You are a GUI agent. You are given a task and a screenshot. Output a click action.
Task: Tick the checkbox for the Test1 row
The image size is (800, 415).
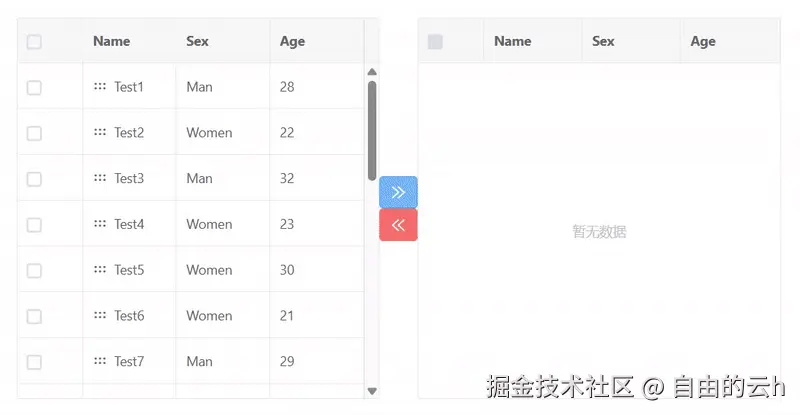click(34, 88)
